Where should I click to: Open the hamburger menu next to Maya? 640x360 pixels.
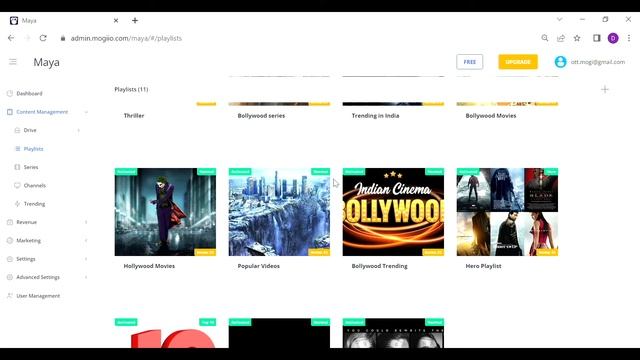13,62
